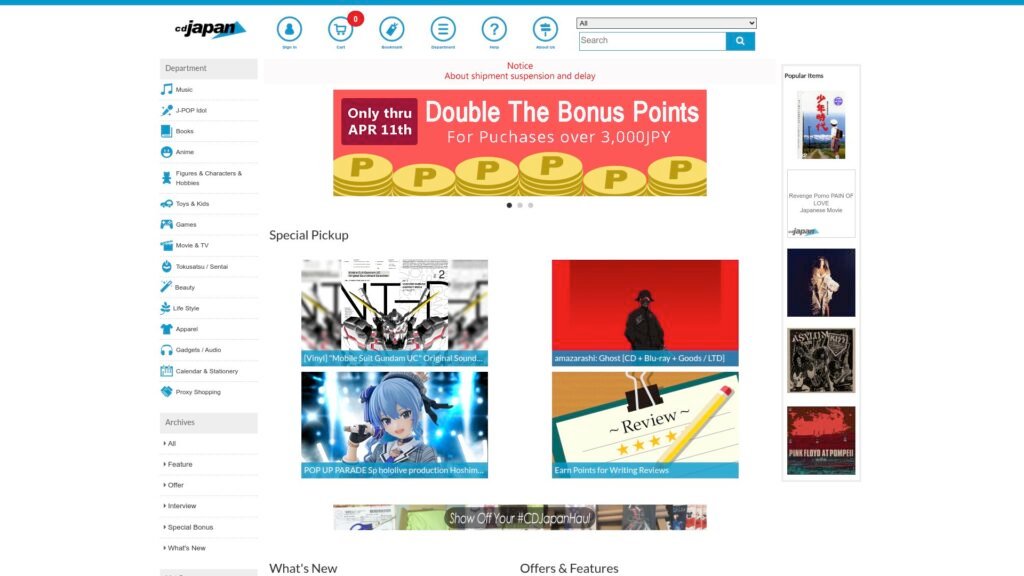Expand the Offer archive entry
The height and width of the screenshot is (576, 1024).
click(174, 485)
